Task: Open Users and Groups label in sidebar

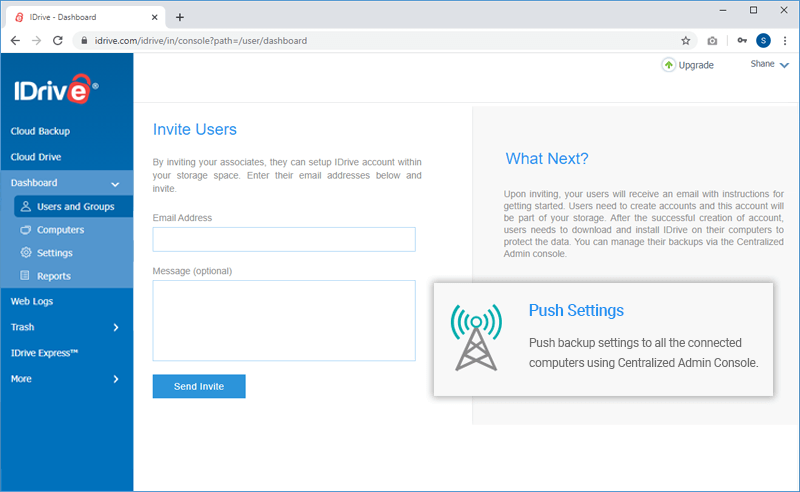Action: (x=76, y=207)
